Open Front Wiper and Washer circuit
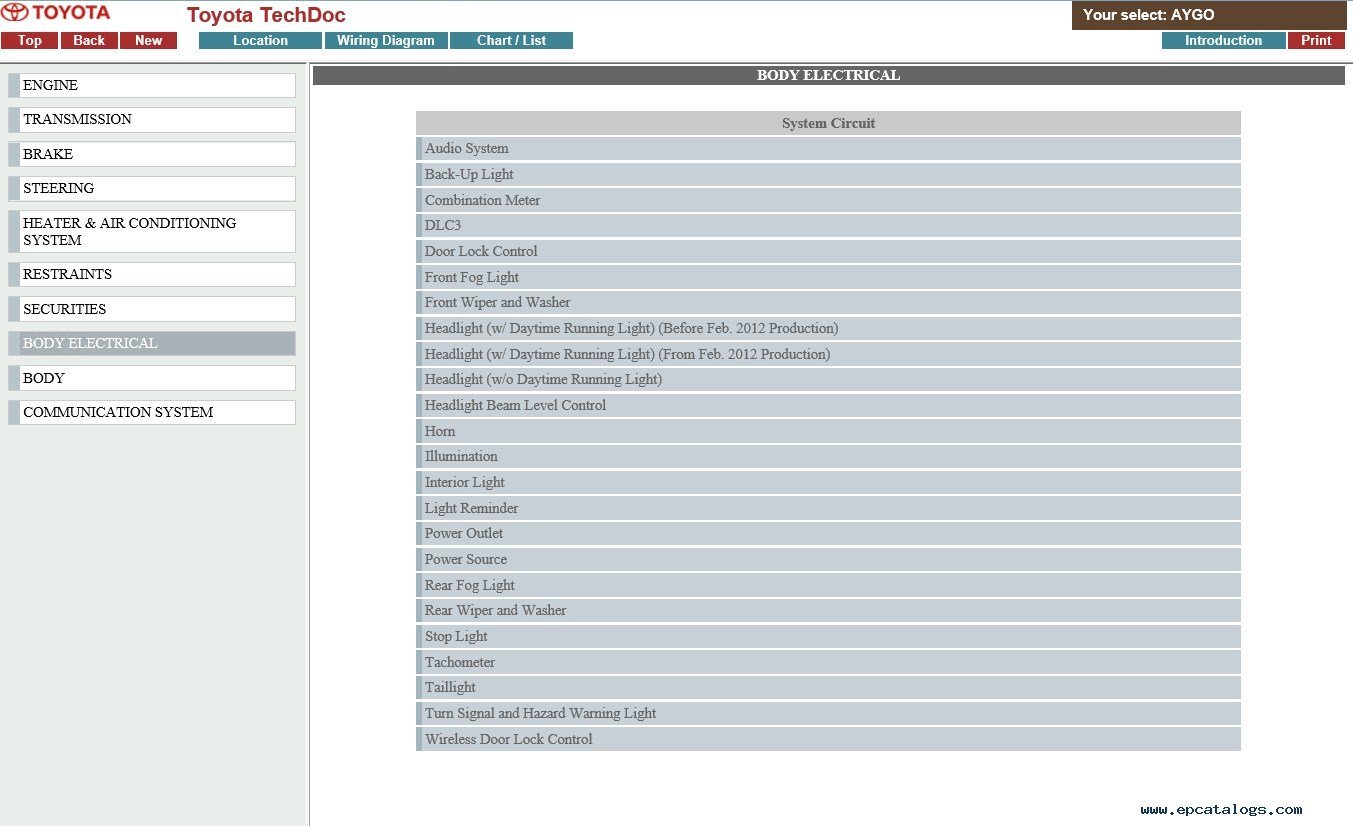This screenshot has width=1353, height=826. 828,303
